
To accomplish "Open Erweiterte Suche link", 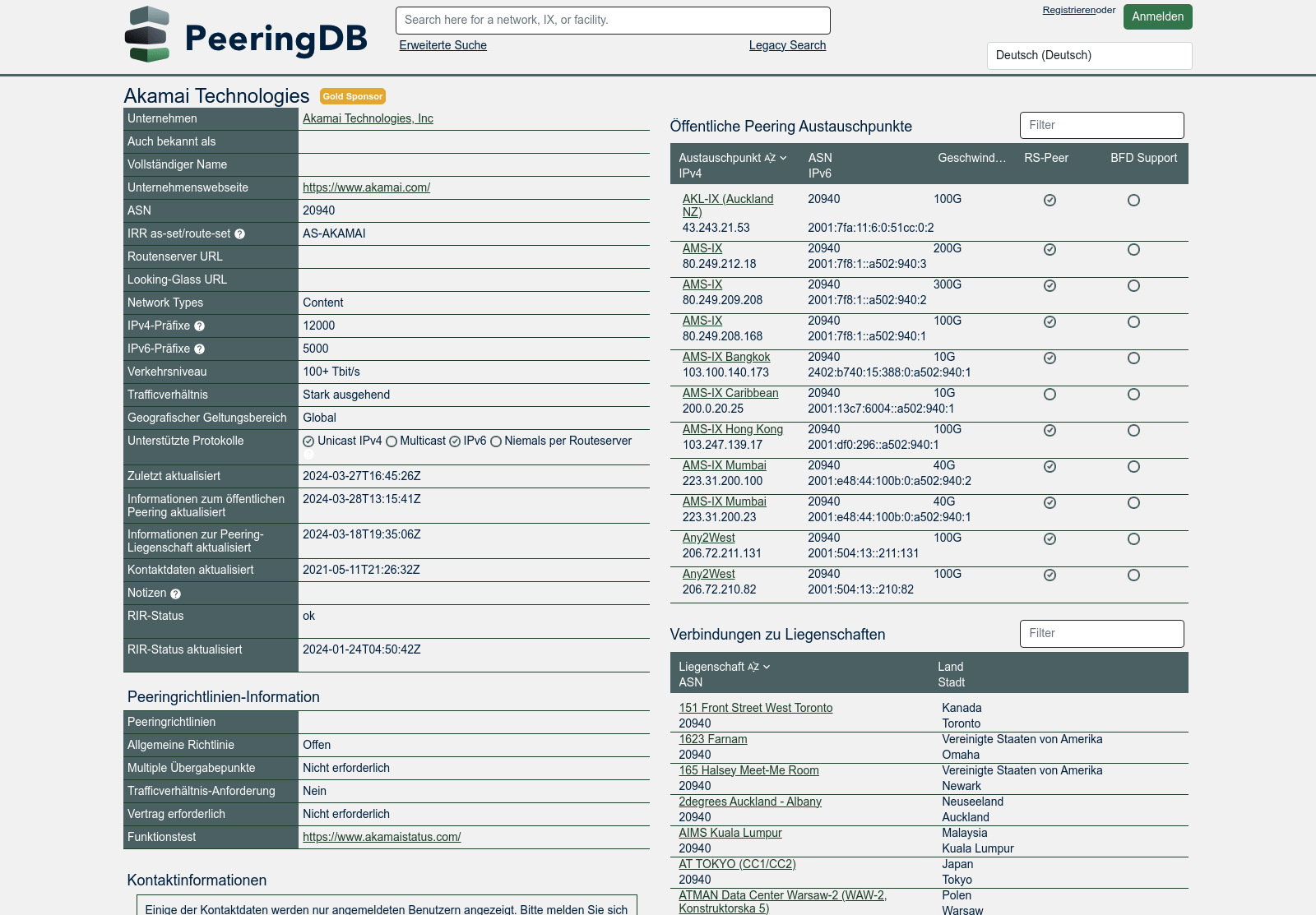I will [443, 45].
